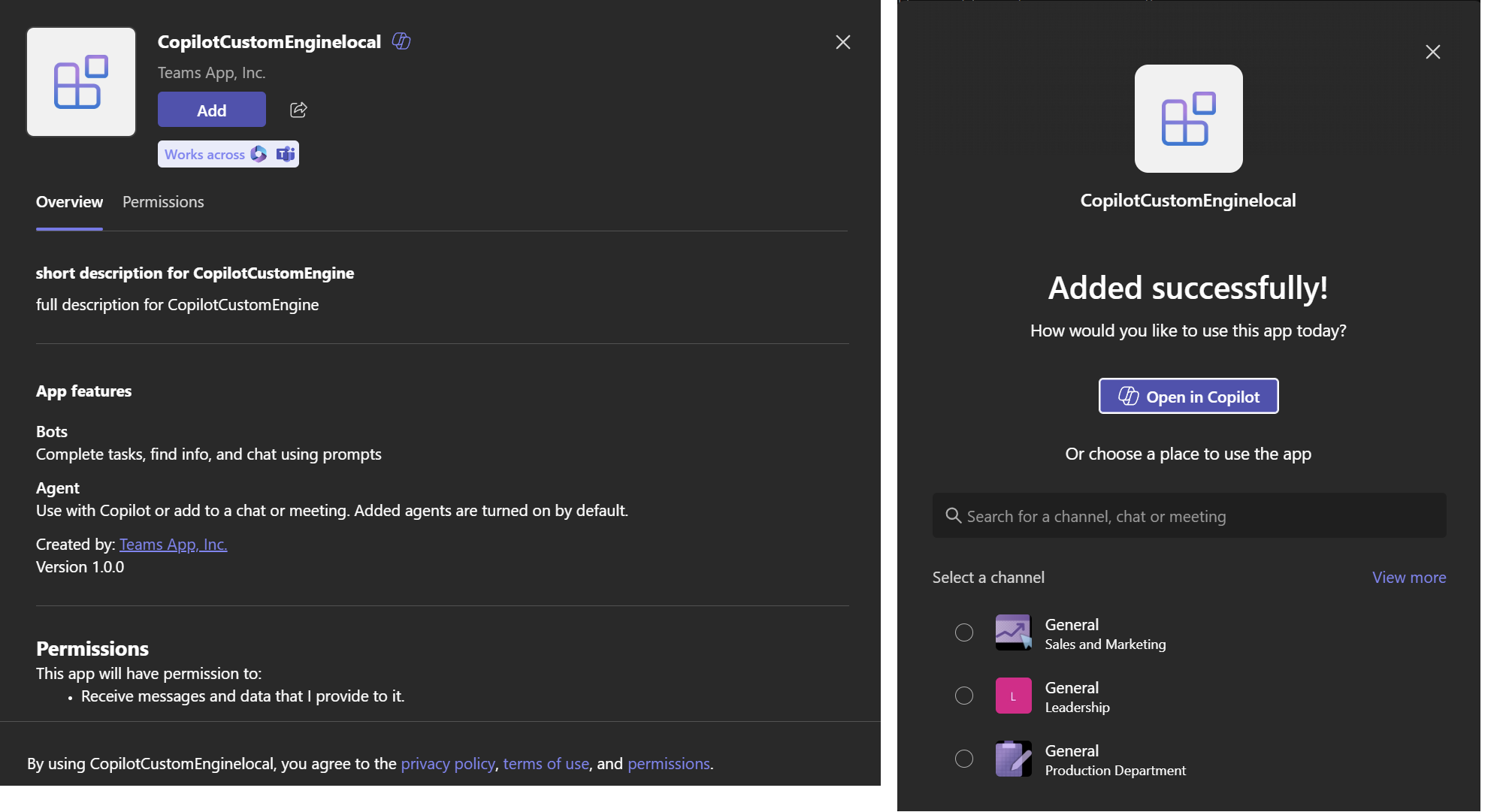1503x812 pixels.
Task: Click View more channels
Action: [1409, 577]
